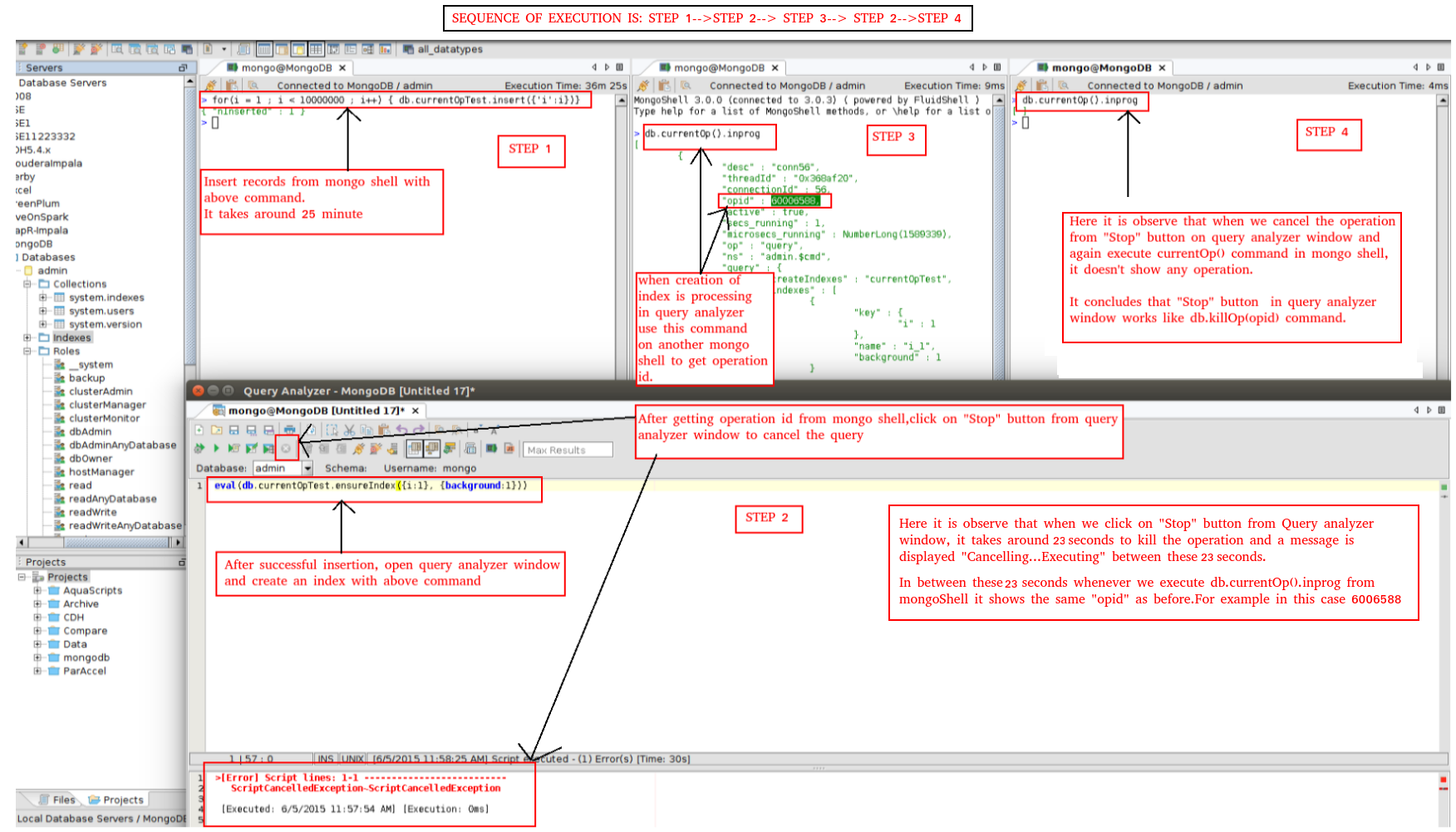The width and height of the screenshot is (1456, 832).
Task: Click the Redo arrow in Query Analyzer toolbar
Action: 419,430
